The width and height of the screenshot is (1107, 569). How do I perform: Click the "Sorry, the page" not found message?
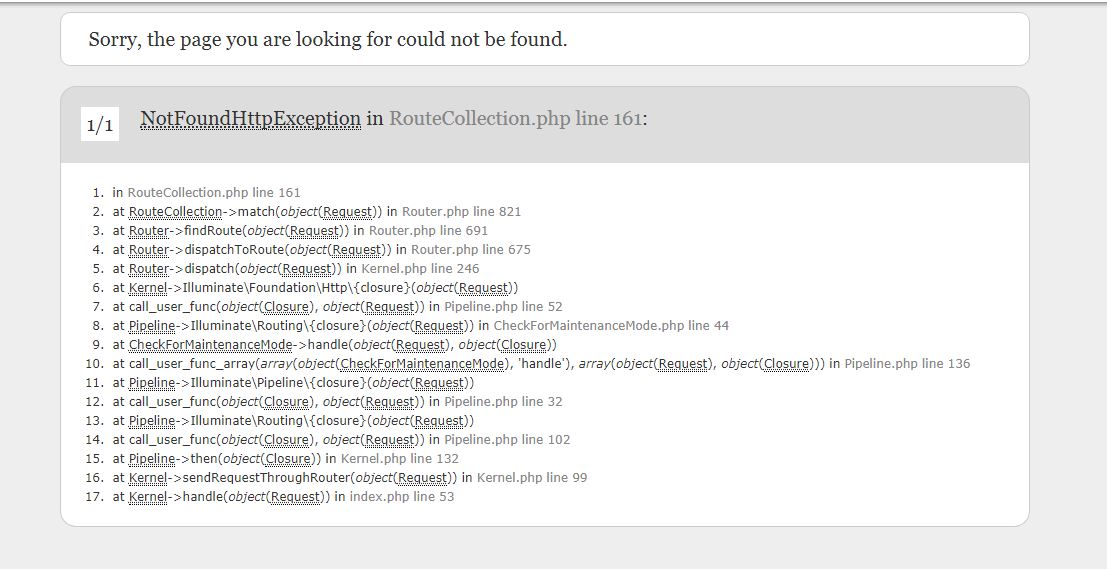[x=327, y=40]
